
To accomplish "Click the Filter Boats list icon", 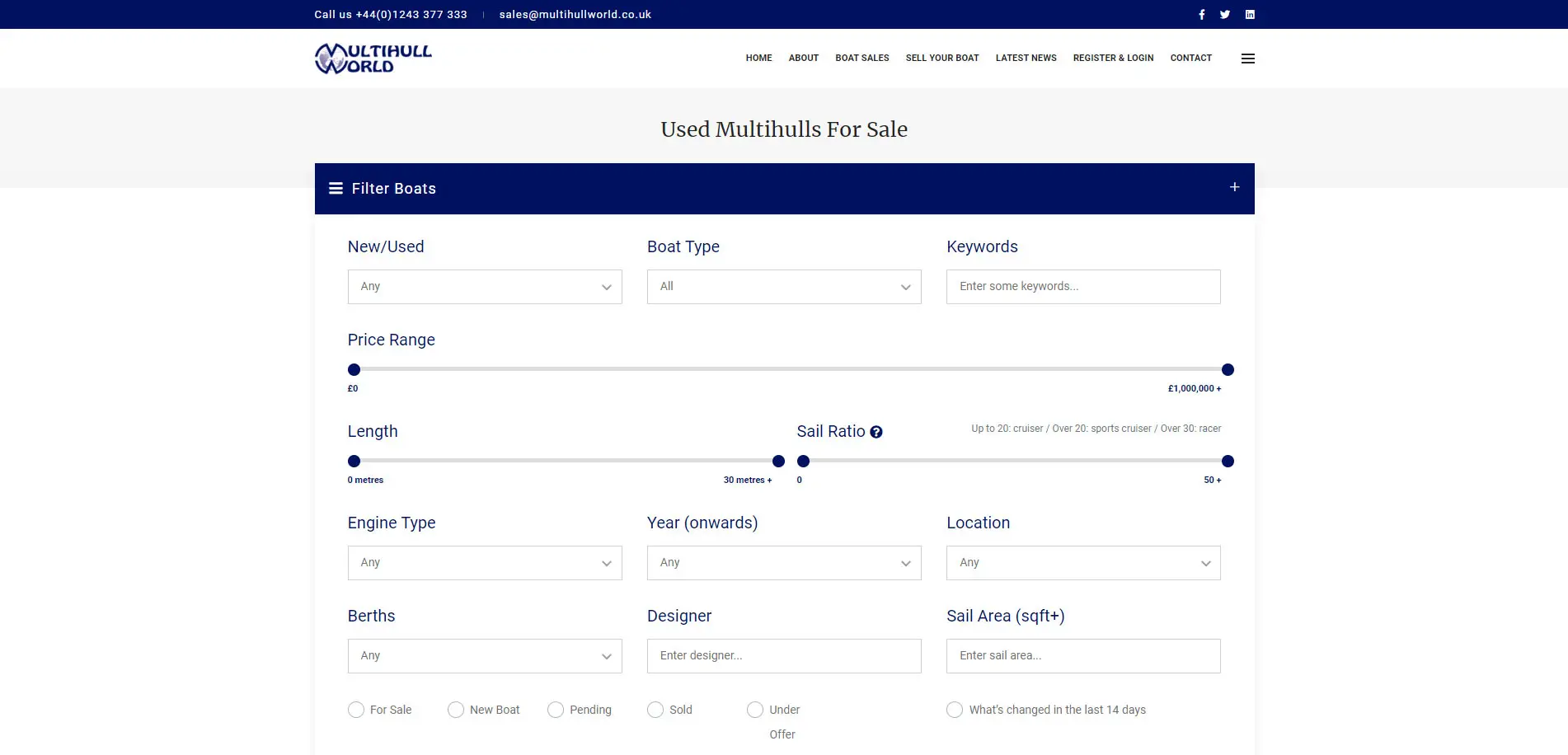I will [x=336, y=189].
